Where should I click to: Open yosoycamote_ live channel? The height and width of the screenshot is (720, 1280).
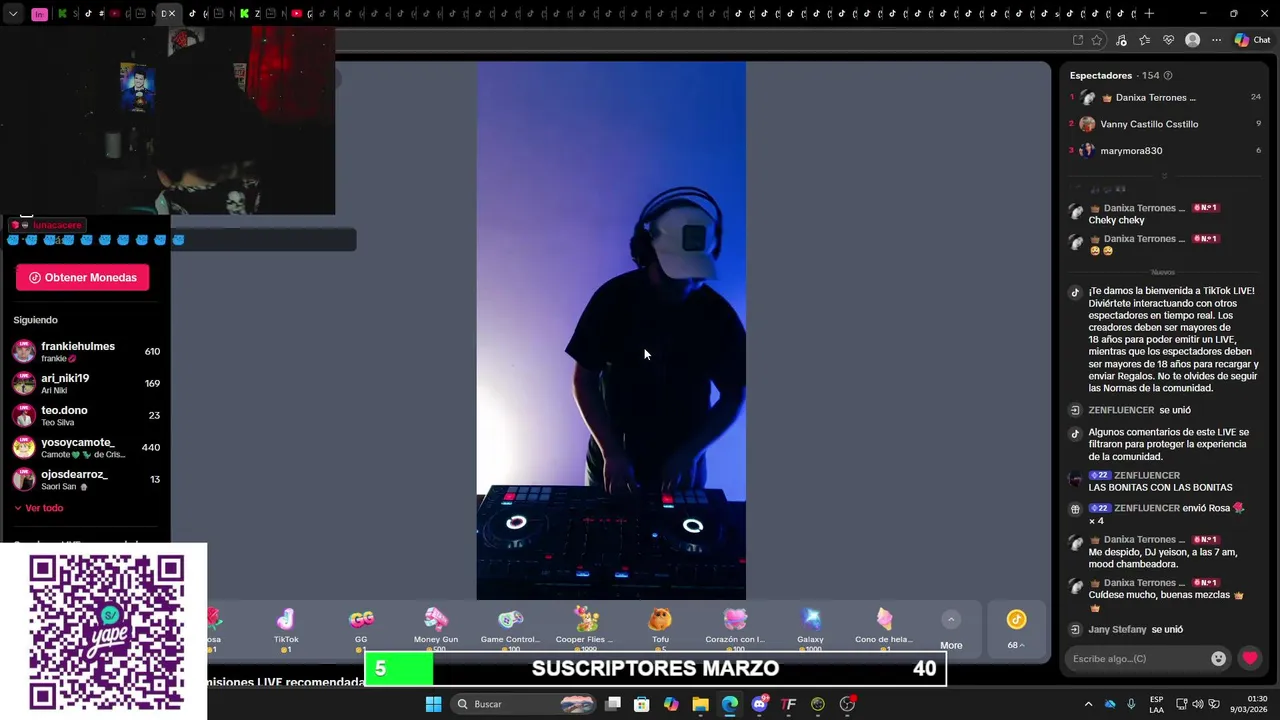85,447
